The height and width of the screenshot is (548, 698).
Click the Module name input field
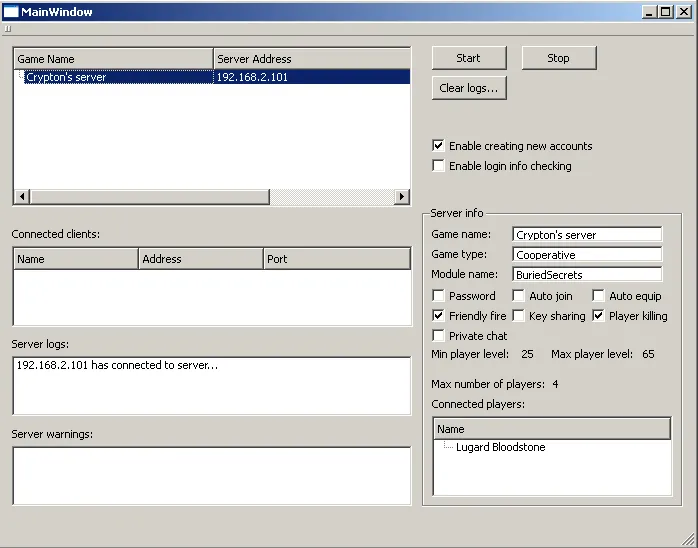[586, 275]
